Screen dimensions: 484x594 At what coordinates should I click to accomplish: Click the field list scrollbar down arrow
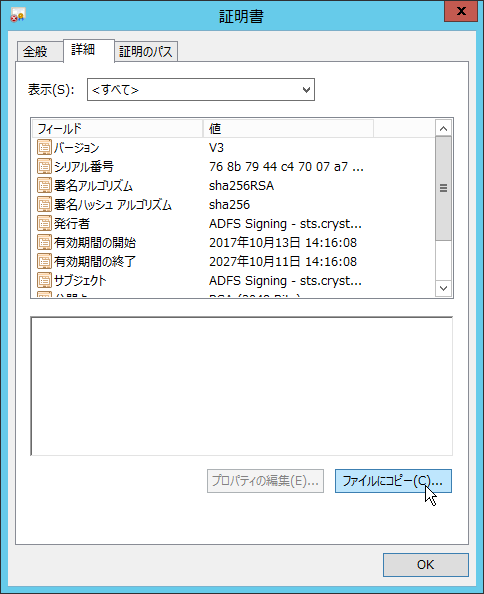click(443, 288)
